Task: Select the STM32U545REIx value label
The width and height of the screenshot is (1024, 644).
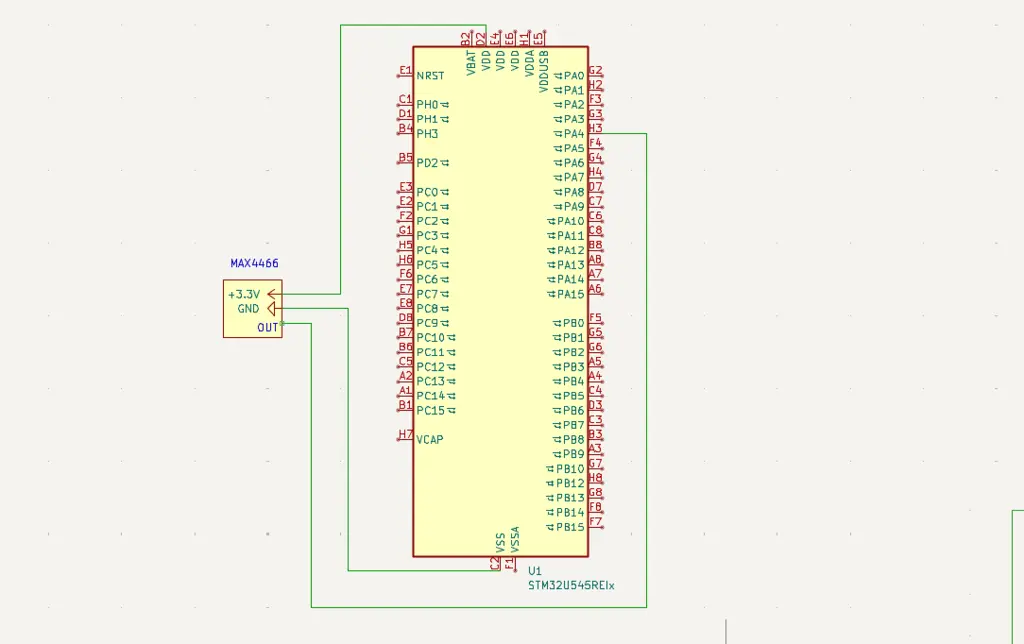Action: click(571, 586)
